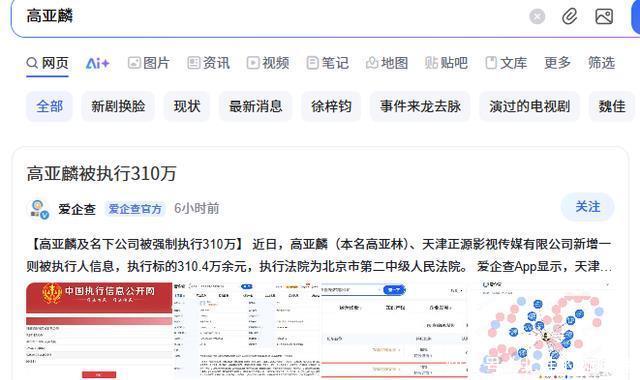Image resolution: width=640 pixels, height=380 pixels.
Task: Open the company details table thumbnail
Action: point(247,330)
